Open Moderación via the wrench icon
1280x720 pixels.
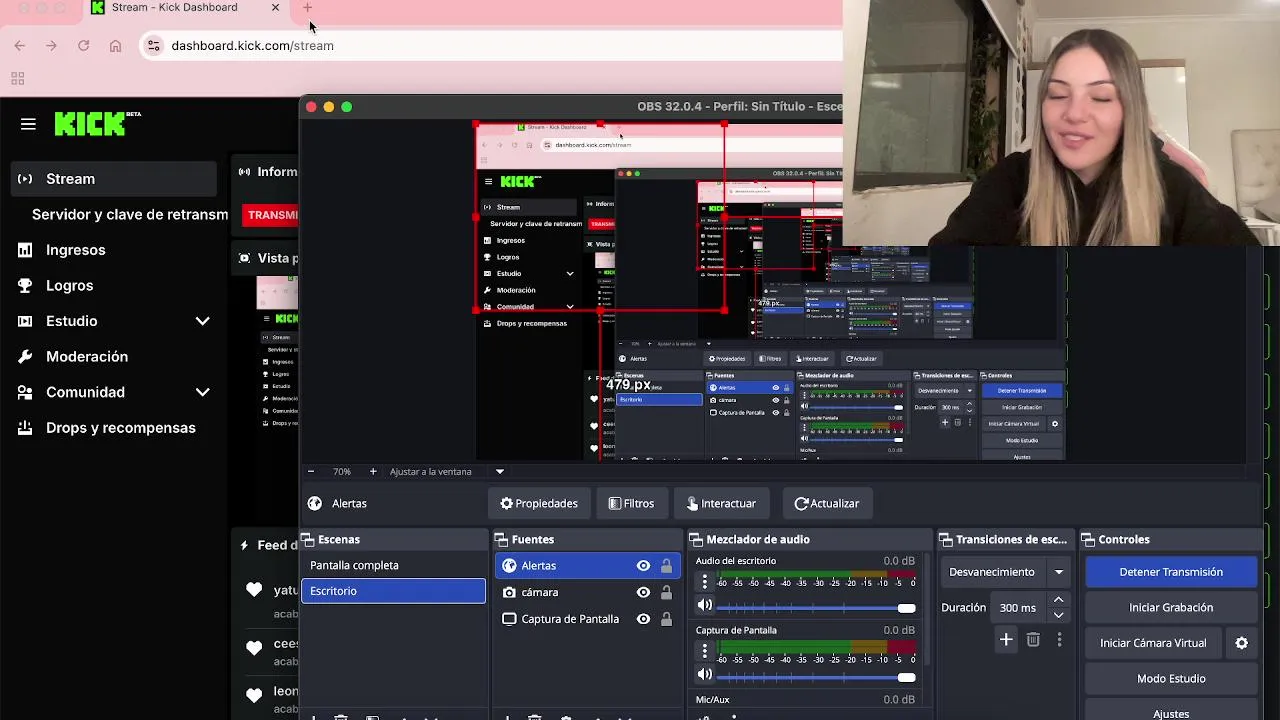[25, 356]
